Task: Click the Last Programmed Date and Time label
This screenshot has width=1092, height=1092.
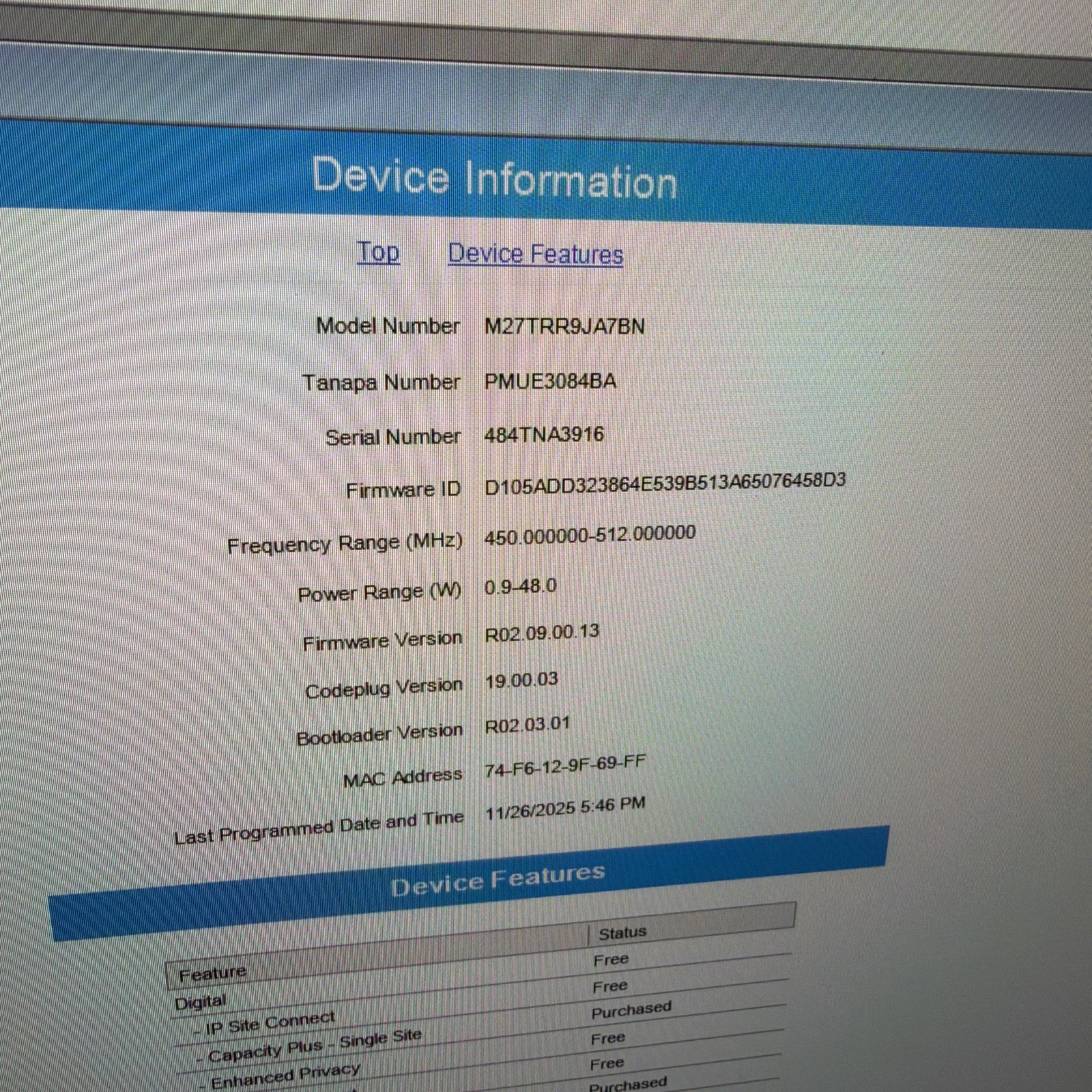Action: (x=319, y=827)
